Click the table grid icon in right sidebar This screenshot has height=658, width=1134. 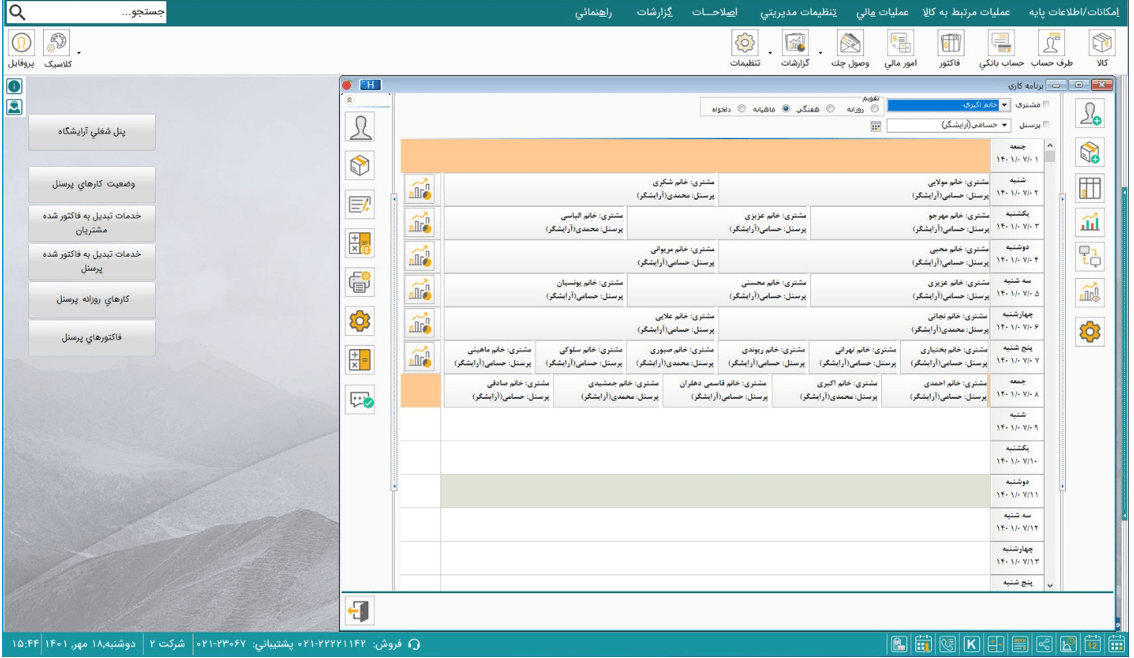1090,188
